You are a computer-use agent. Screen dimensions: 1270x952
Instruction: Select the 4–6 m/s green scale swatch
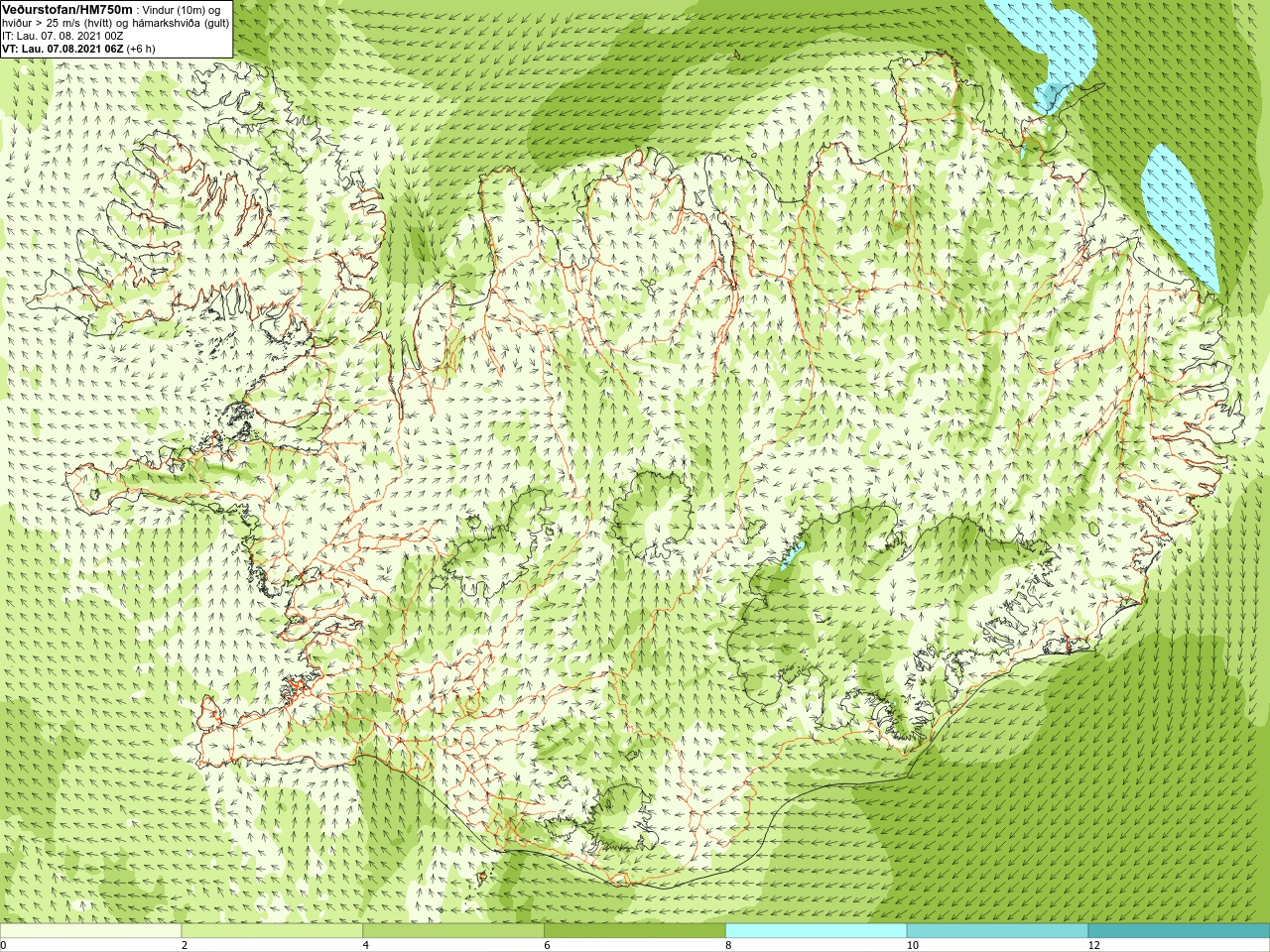click(x=453, y=931)
